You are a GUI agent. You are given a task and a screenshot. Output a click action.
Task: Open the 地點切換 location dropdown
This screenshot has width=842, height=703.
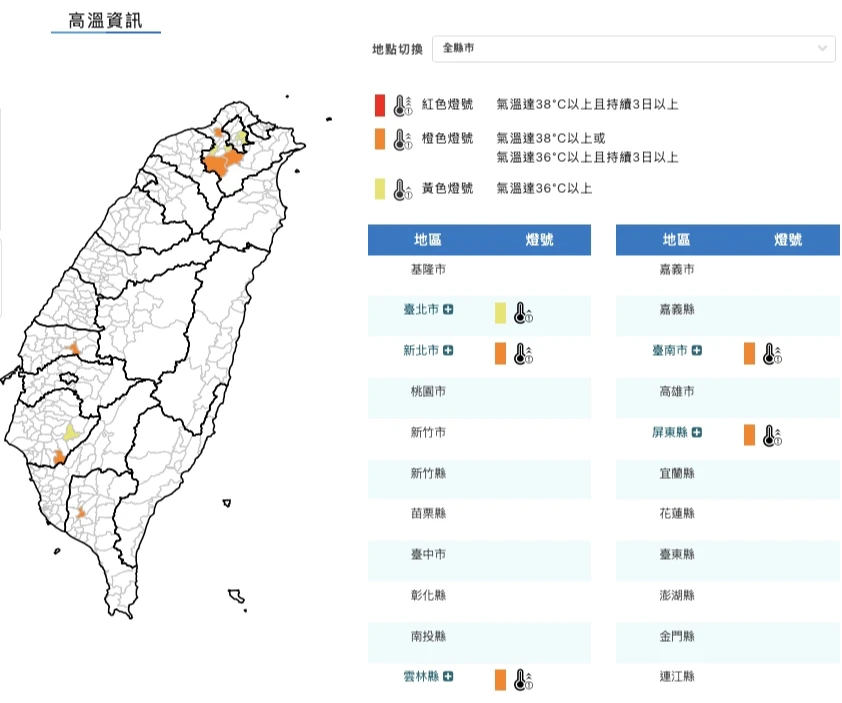pos(633,48)
